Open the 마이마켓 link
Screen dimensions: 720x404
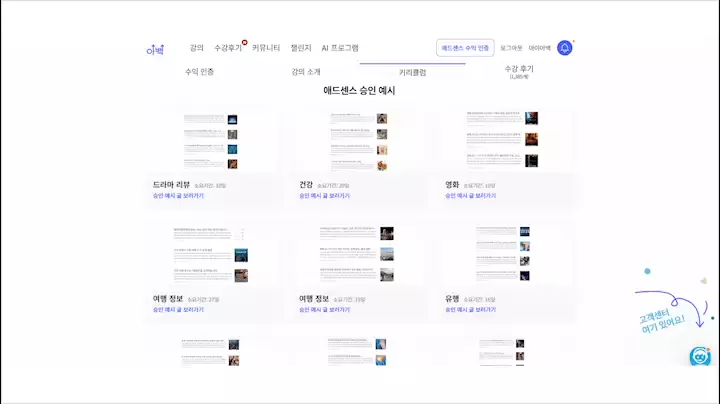(x=539, y=48)
